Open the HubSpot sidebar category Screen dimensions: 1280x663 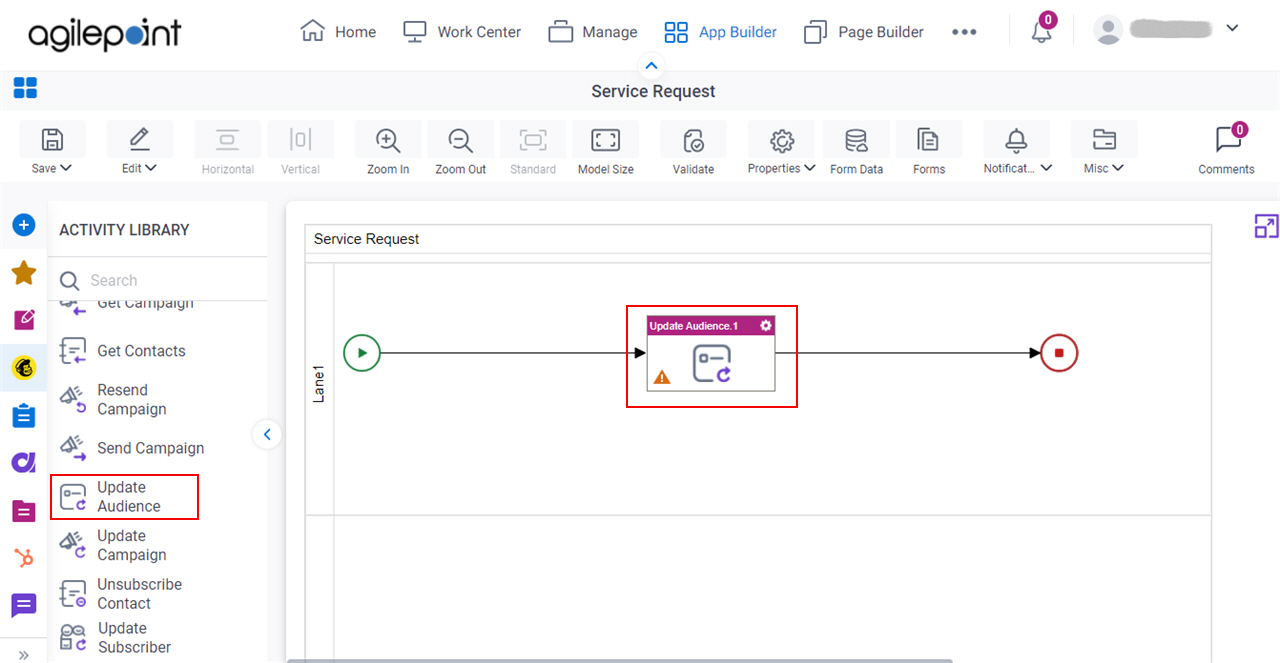(24, 558)
